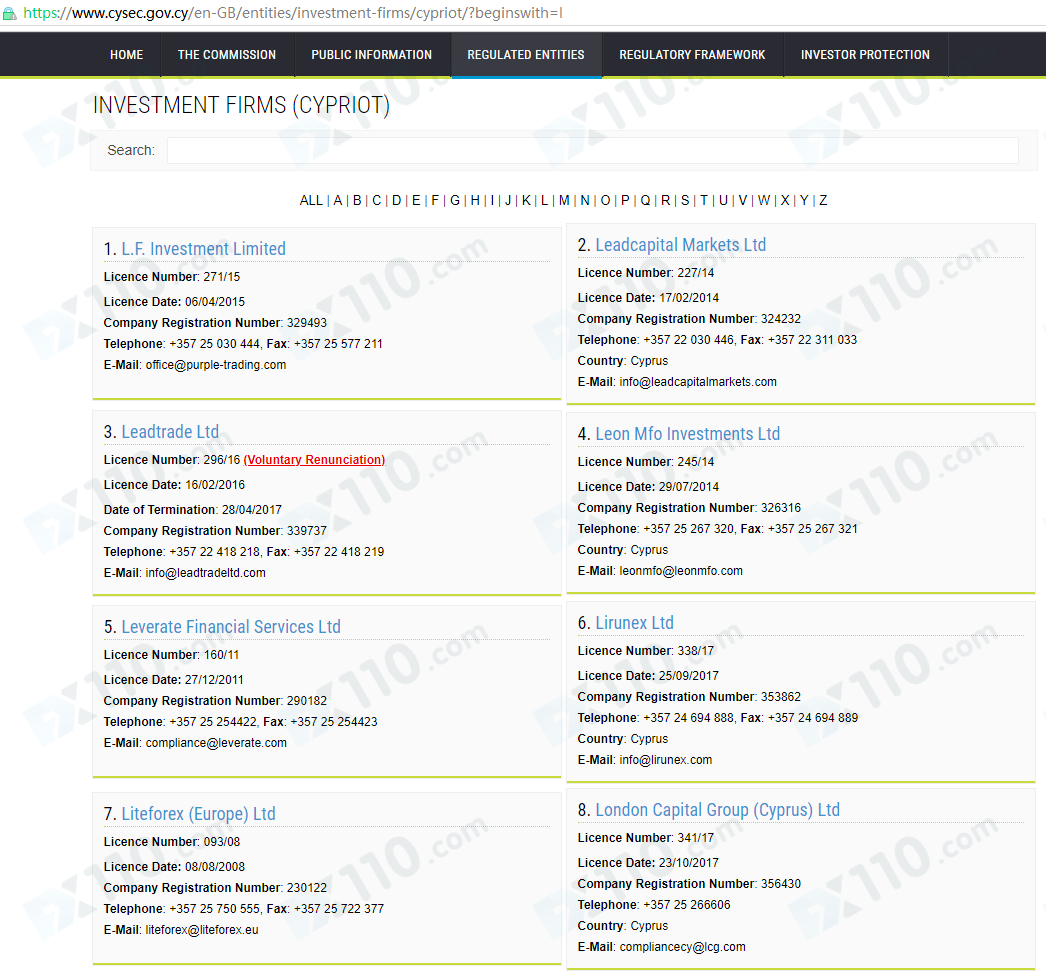The height and width of the screenshot is (971, 1046).
Task: Select email compliance@leverate.com
Action: (216, 743)
